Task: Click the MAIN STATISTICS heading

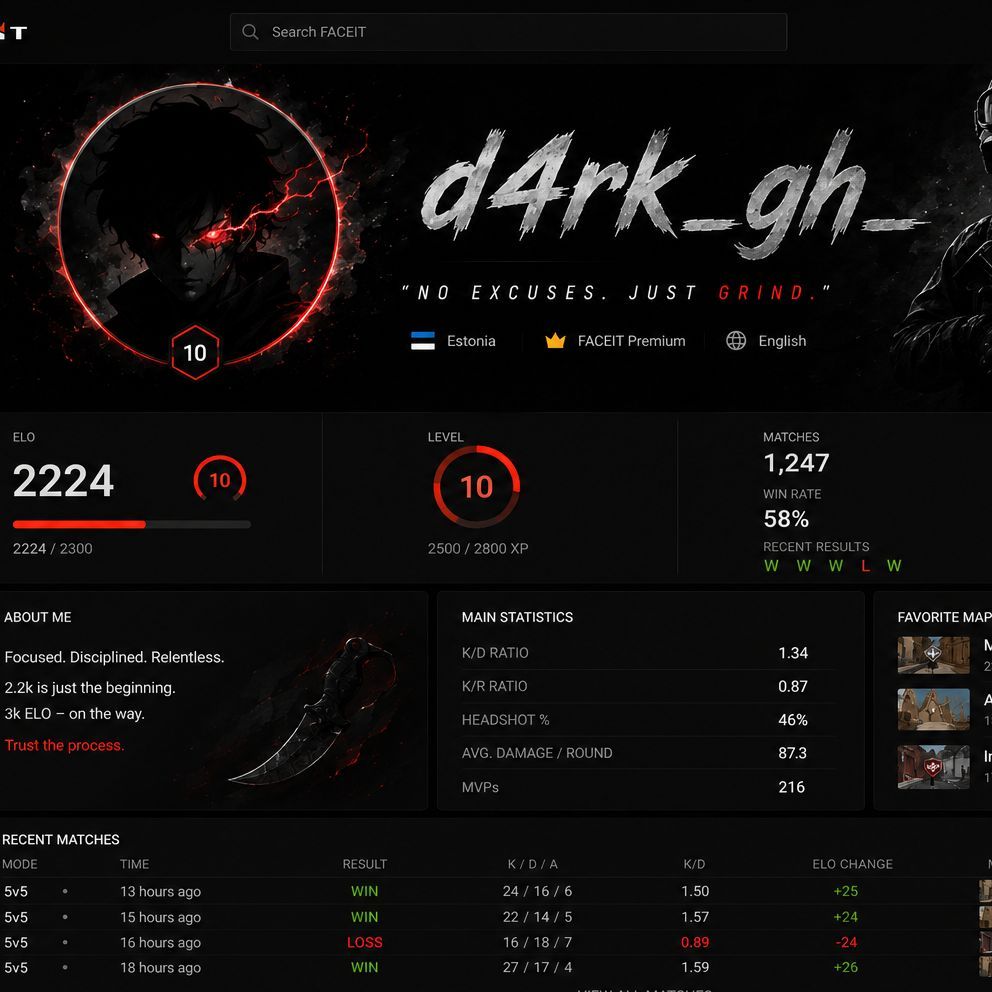Action: [x=517, y=617]
